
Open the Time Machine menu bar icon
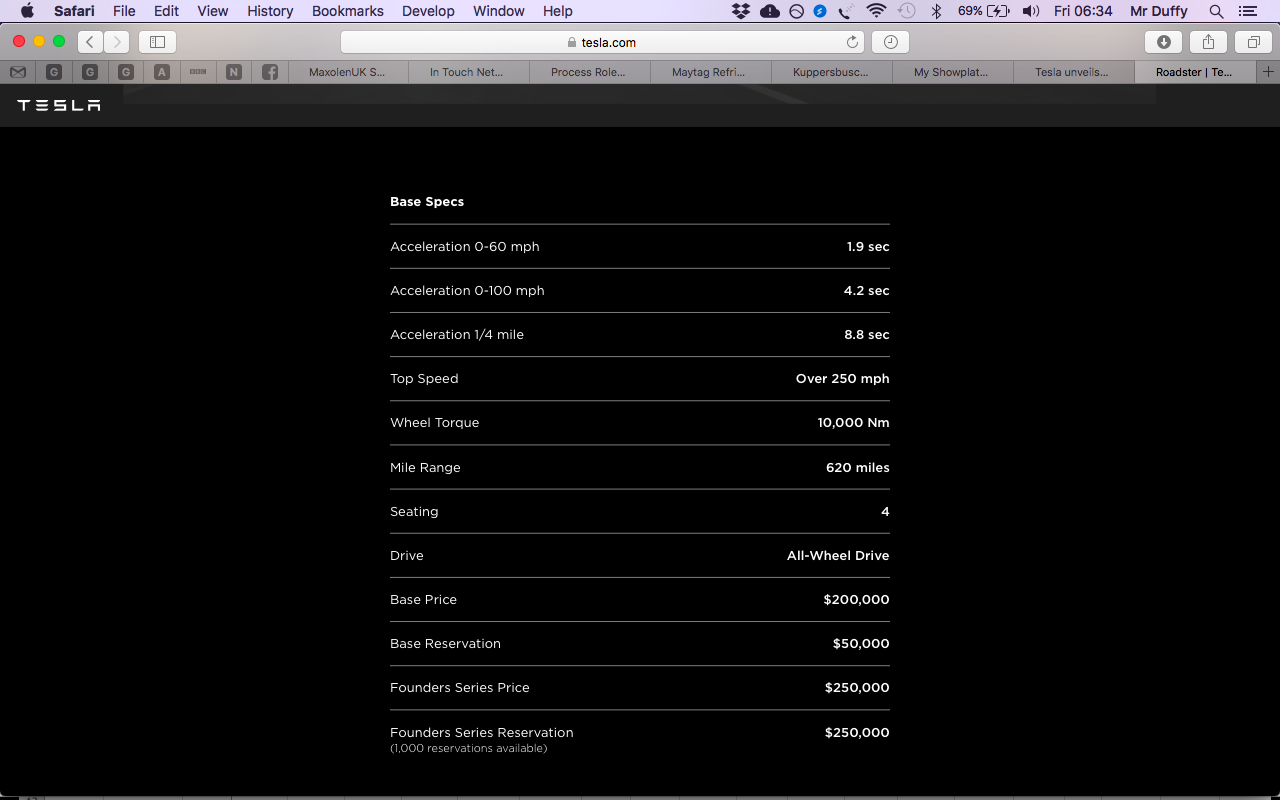[907, 11]
